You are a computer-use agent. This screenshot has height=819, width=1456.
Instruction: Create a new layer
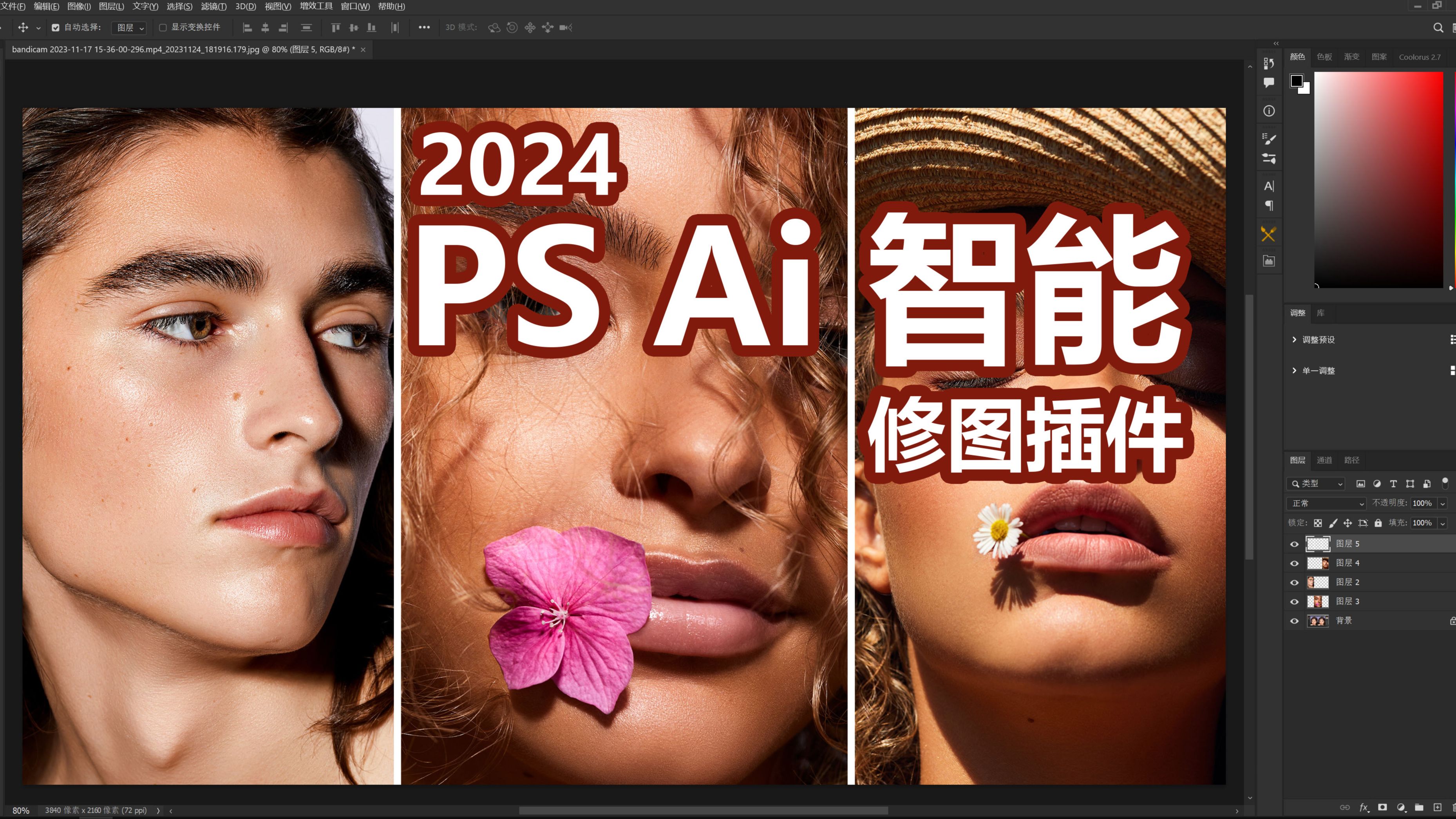[1437, 807]
